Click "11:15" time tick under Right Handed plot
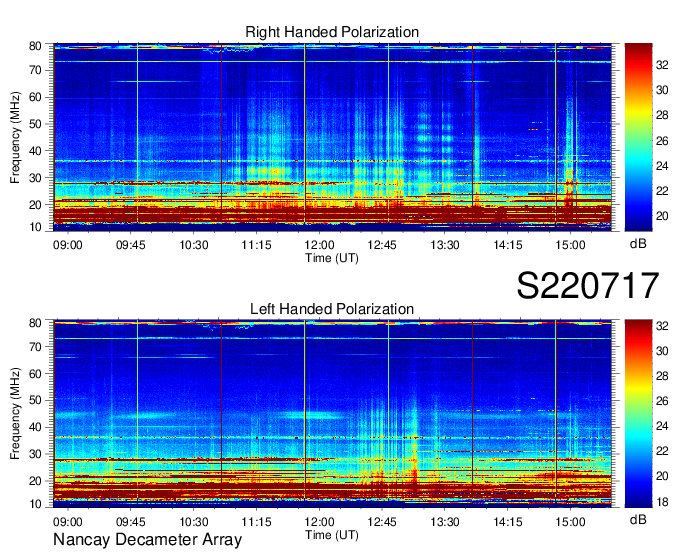The image size is (680, 552). click(x=256, y=245)
